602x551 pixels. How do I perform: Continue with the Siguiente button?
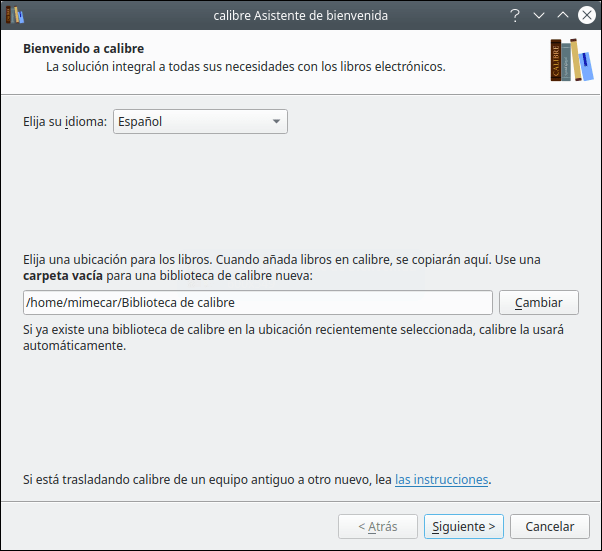coord(464,526)
